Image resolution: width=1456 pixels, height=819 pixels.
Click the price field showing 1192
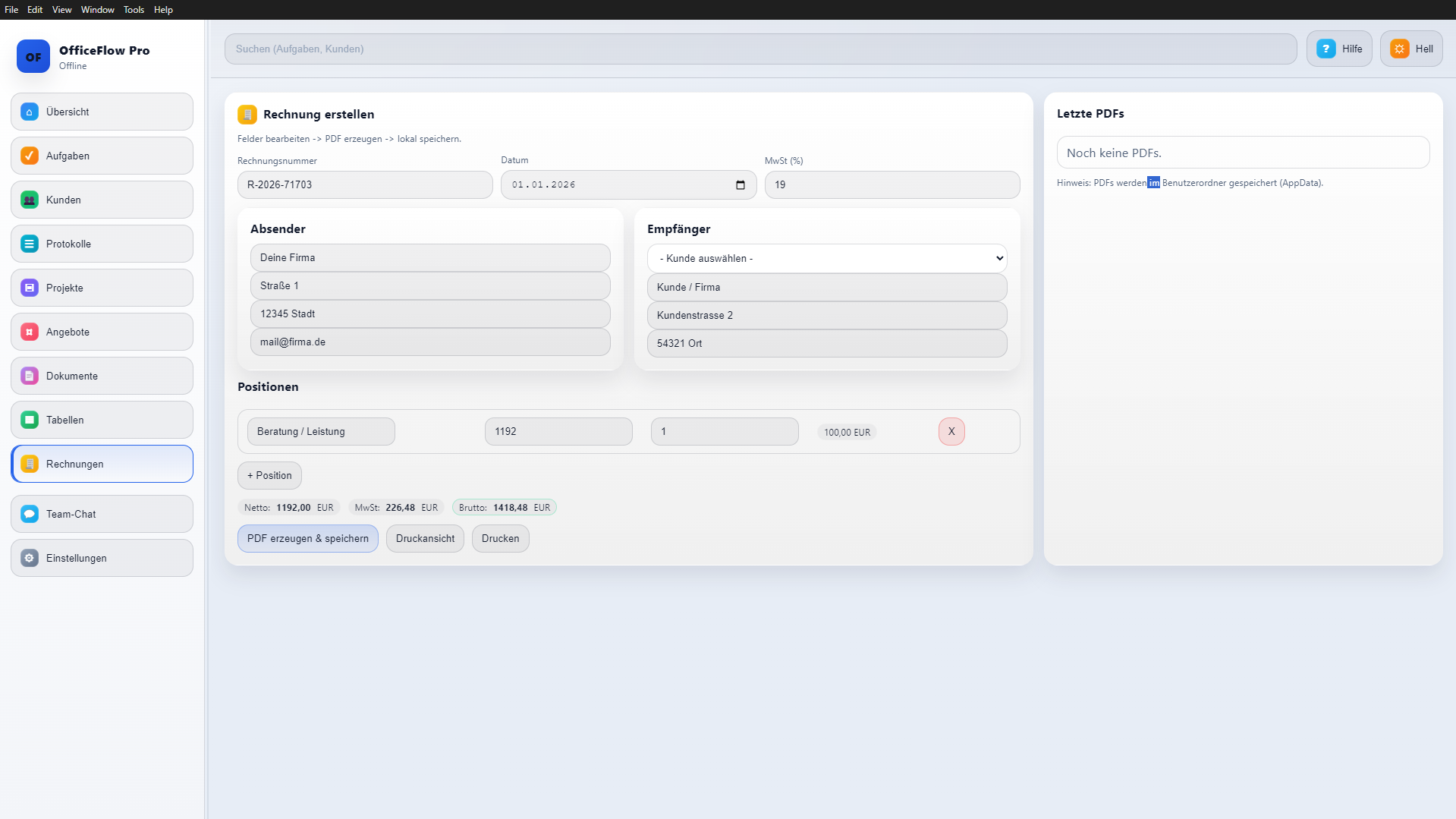click(558, 431)
